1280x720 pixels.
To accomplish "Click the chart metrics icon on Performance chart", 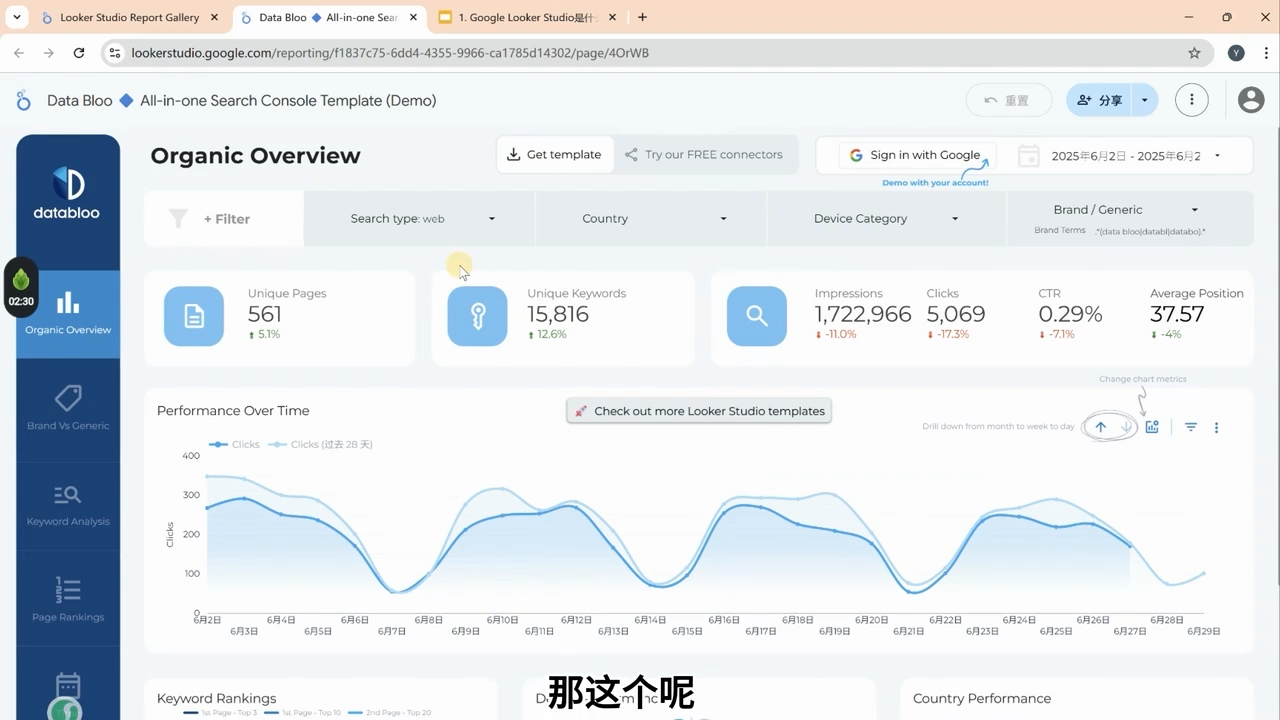I will 1152,426.
